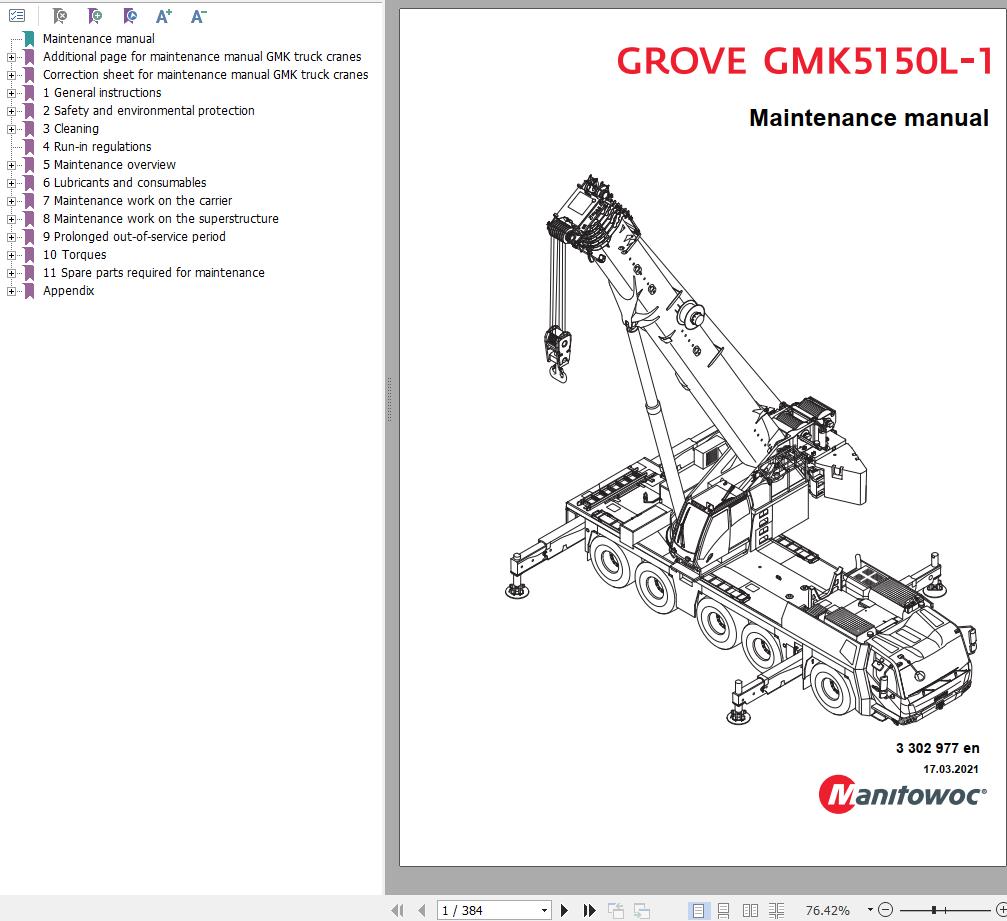Enable continuous scrolling page mode
1007x921 pixels.
click(724, 910)
